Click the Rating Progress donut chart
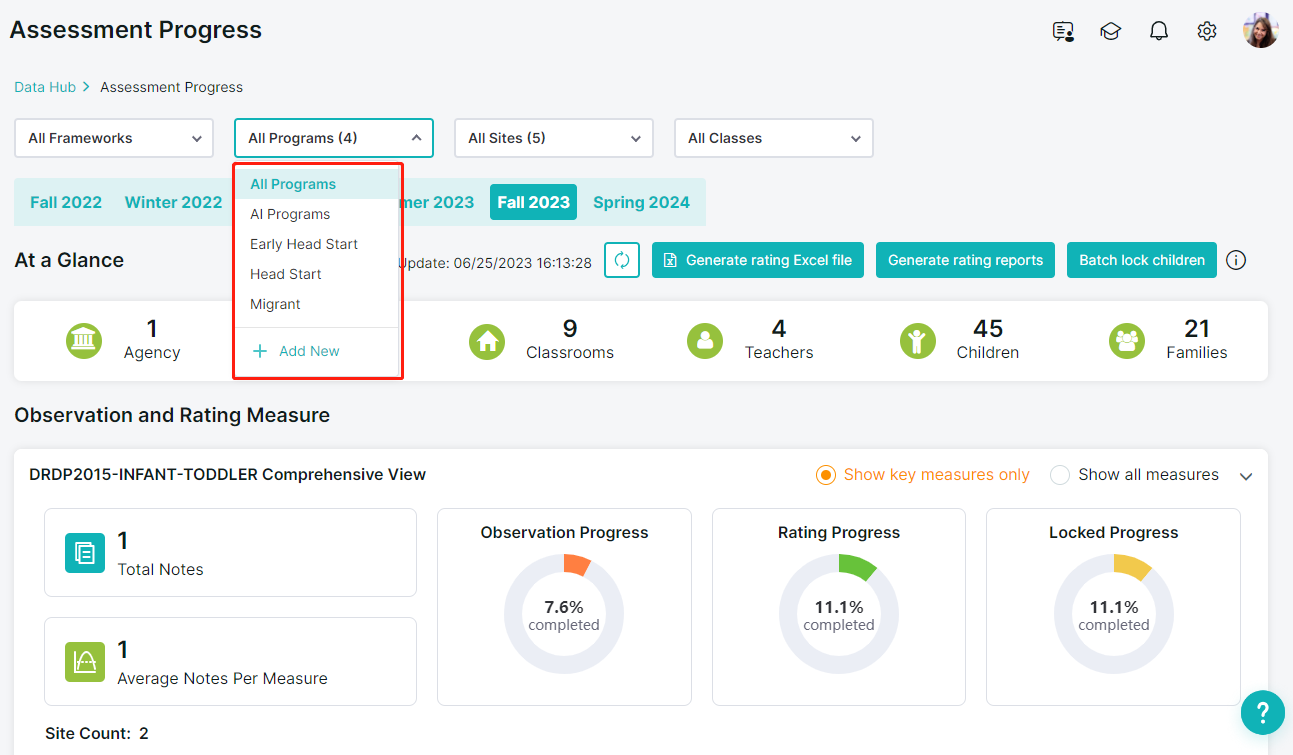Screen dimensions: 1293x755 (838, 613)
